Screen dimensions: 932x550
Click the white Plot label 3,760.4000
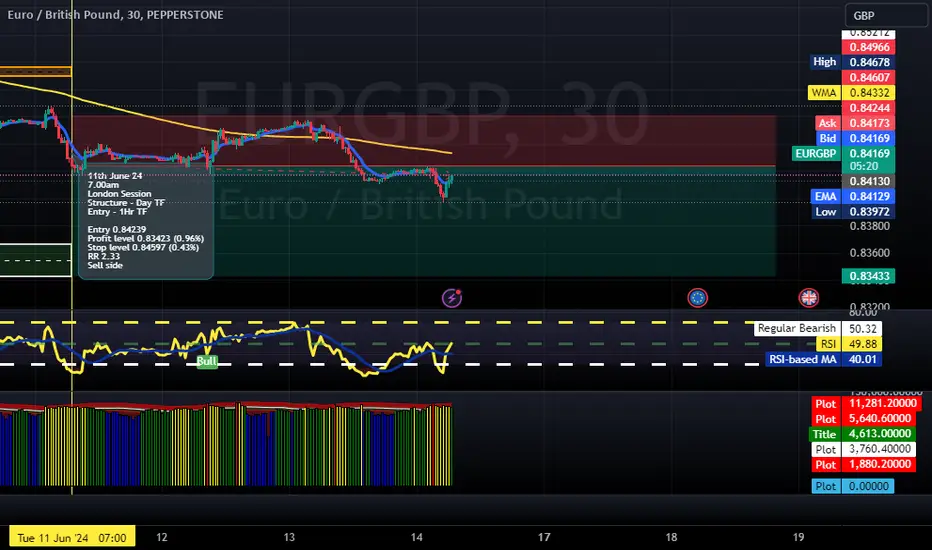[x=864, y=449]
